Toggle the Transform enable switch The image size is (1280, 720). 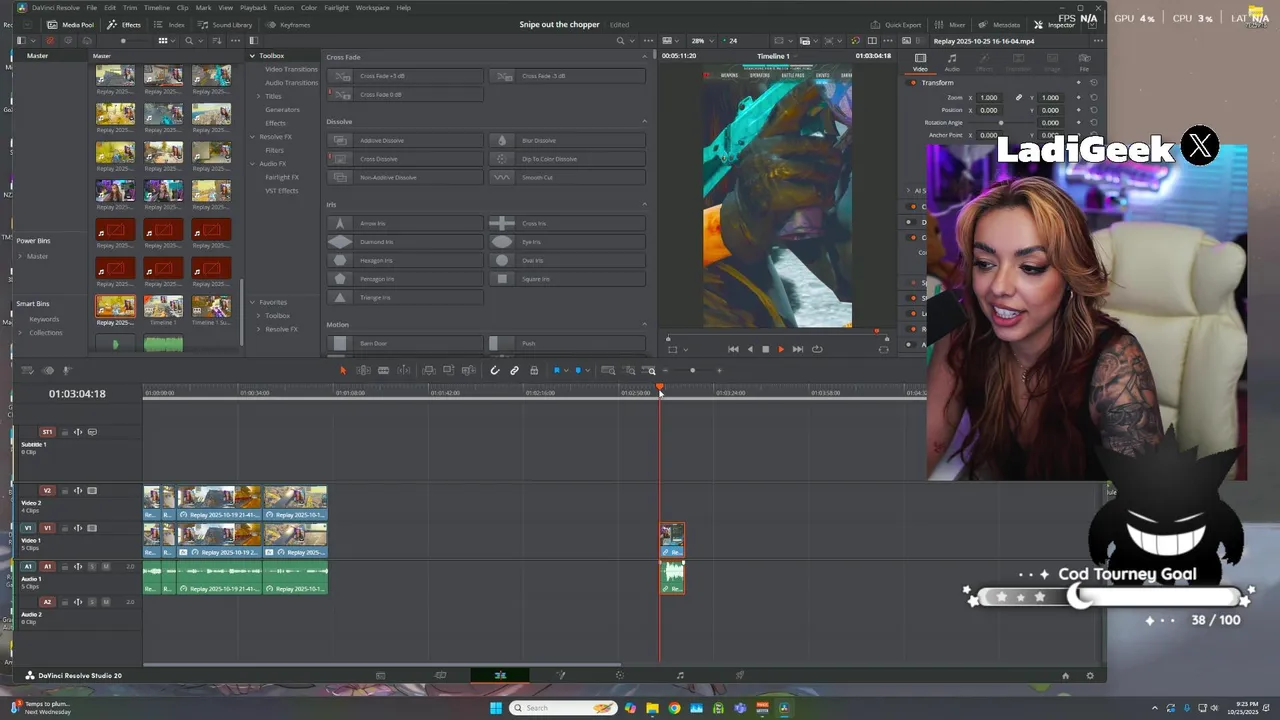[x=913, y=83]
